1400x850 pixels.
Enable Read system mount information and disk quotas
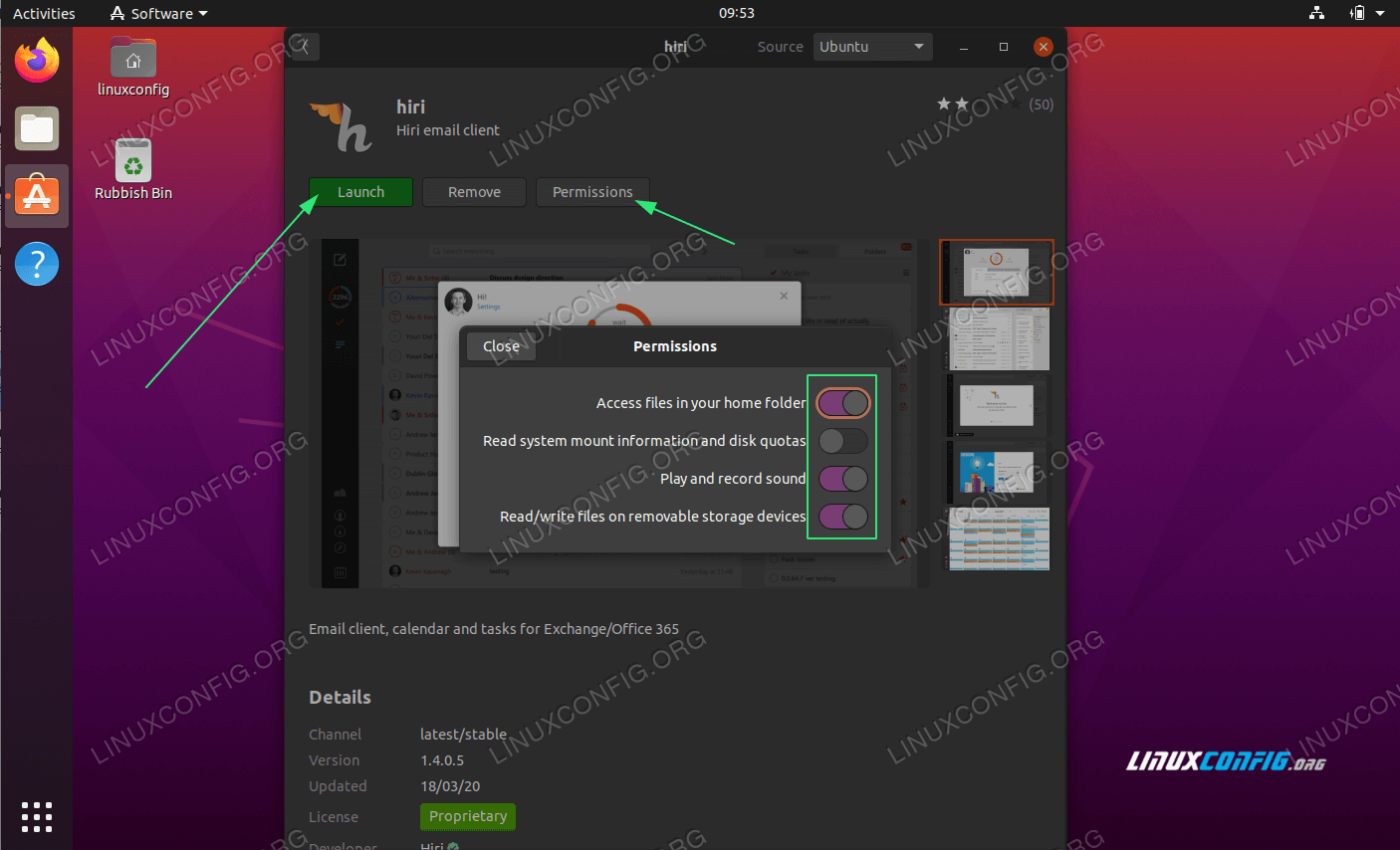[x=843, y=441]
